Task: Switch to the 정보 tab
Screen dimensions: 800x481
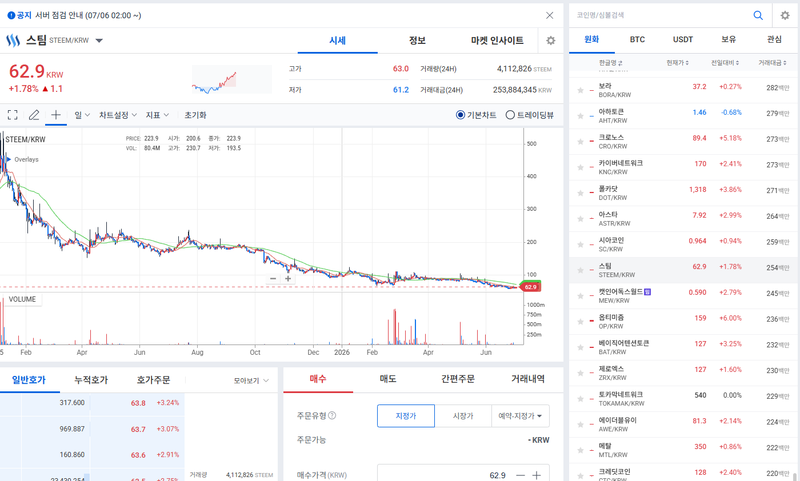Action: coord(417,40)
